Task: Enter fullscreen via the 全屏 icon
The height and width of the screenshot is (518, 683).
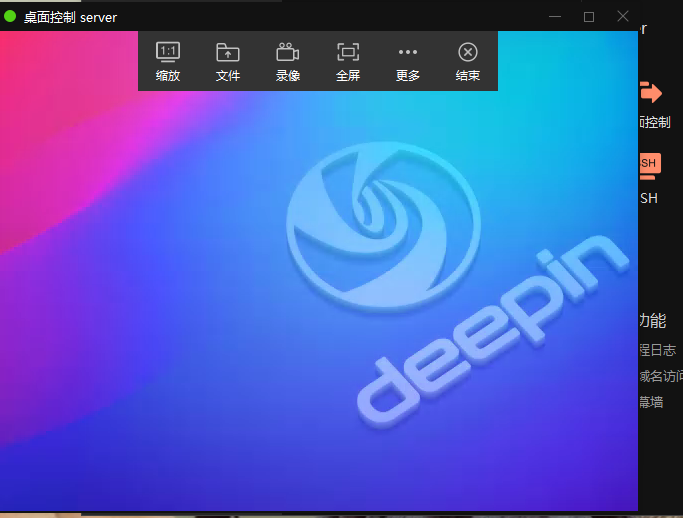Action: [348, 52]
